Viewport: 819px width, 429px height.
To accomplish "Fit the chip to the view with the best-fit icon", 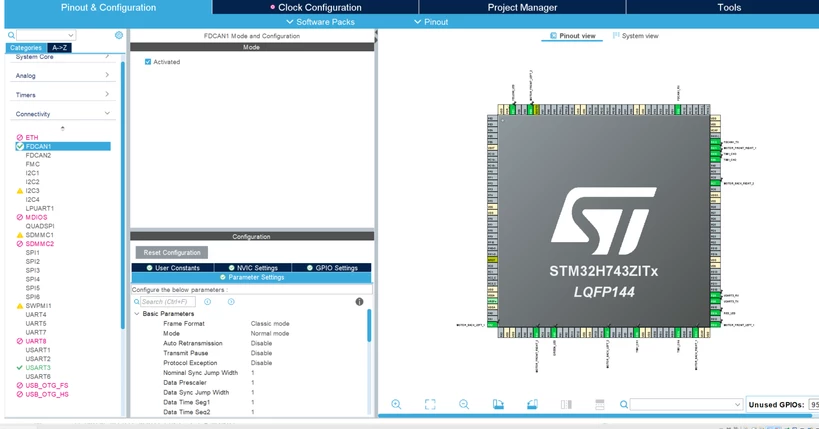I will click(430, 404).
